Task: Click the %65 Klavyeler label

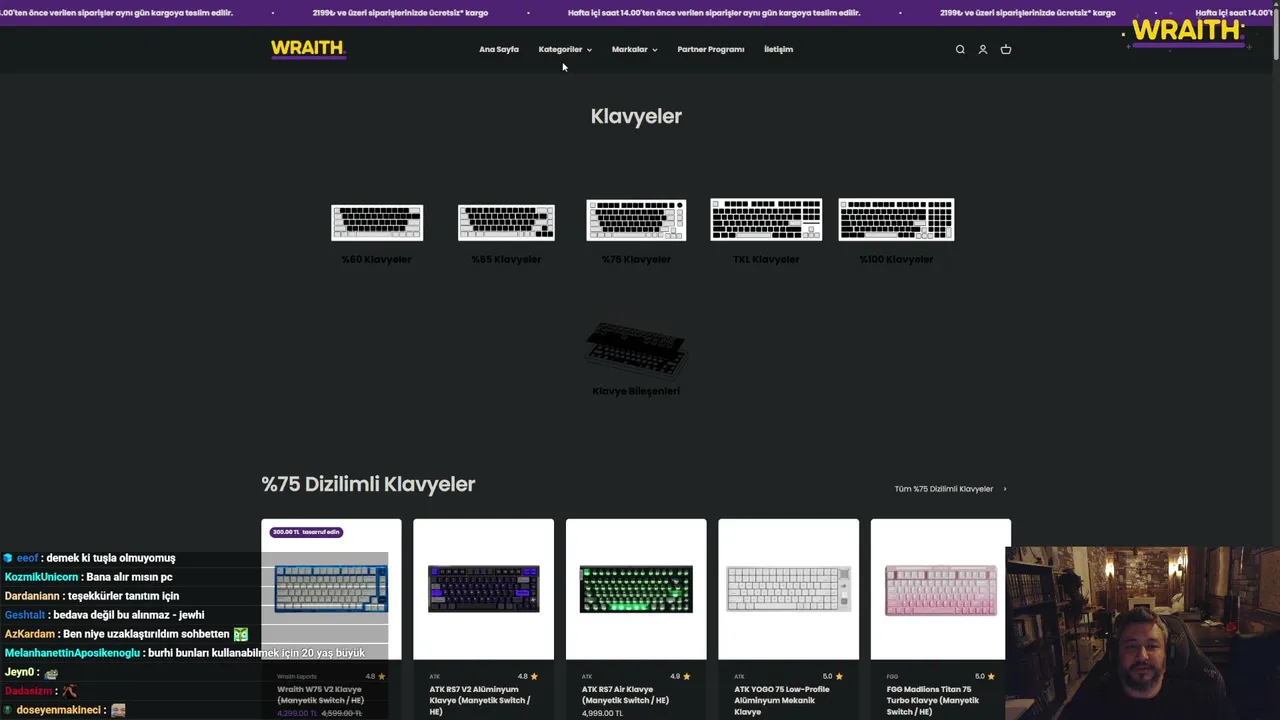Action: 506,259
